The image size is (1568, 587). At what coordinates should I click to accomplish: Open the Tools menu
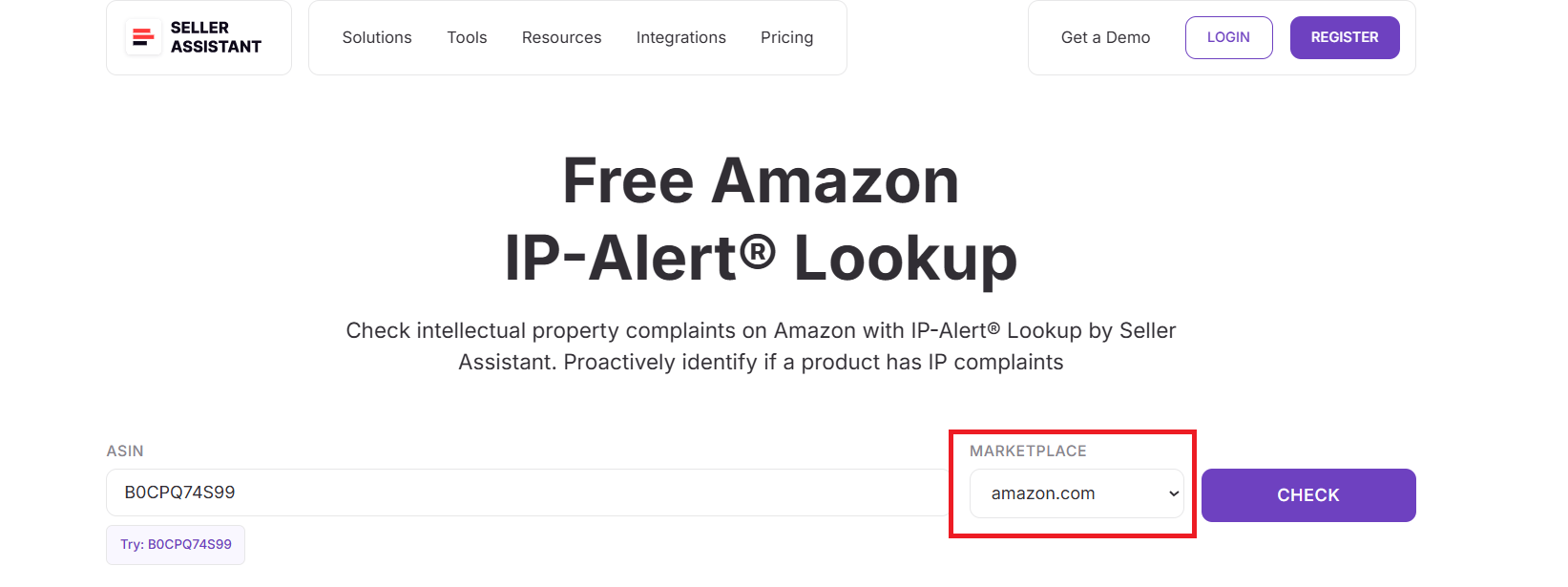click(466, 37)
